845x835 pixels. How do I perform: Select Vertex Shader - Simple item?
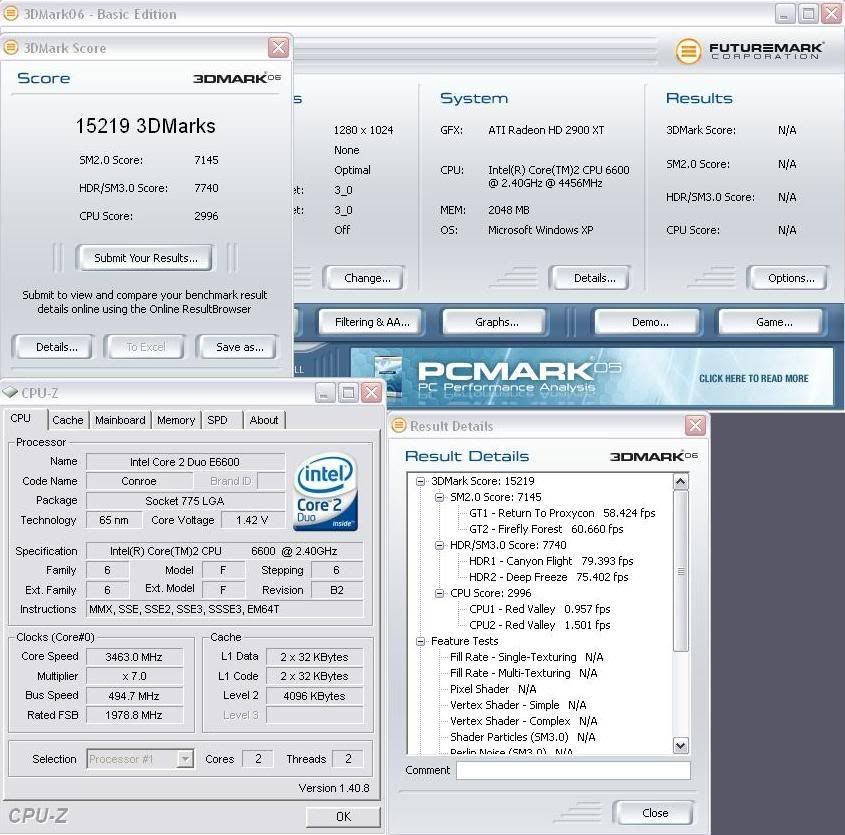tap(518, 705)
